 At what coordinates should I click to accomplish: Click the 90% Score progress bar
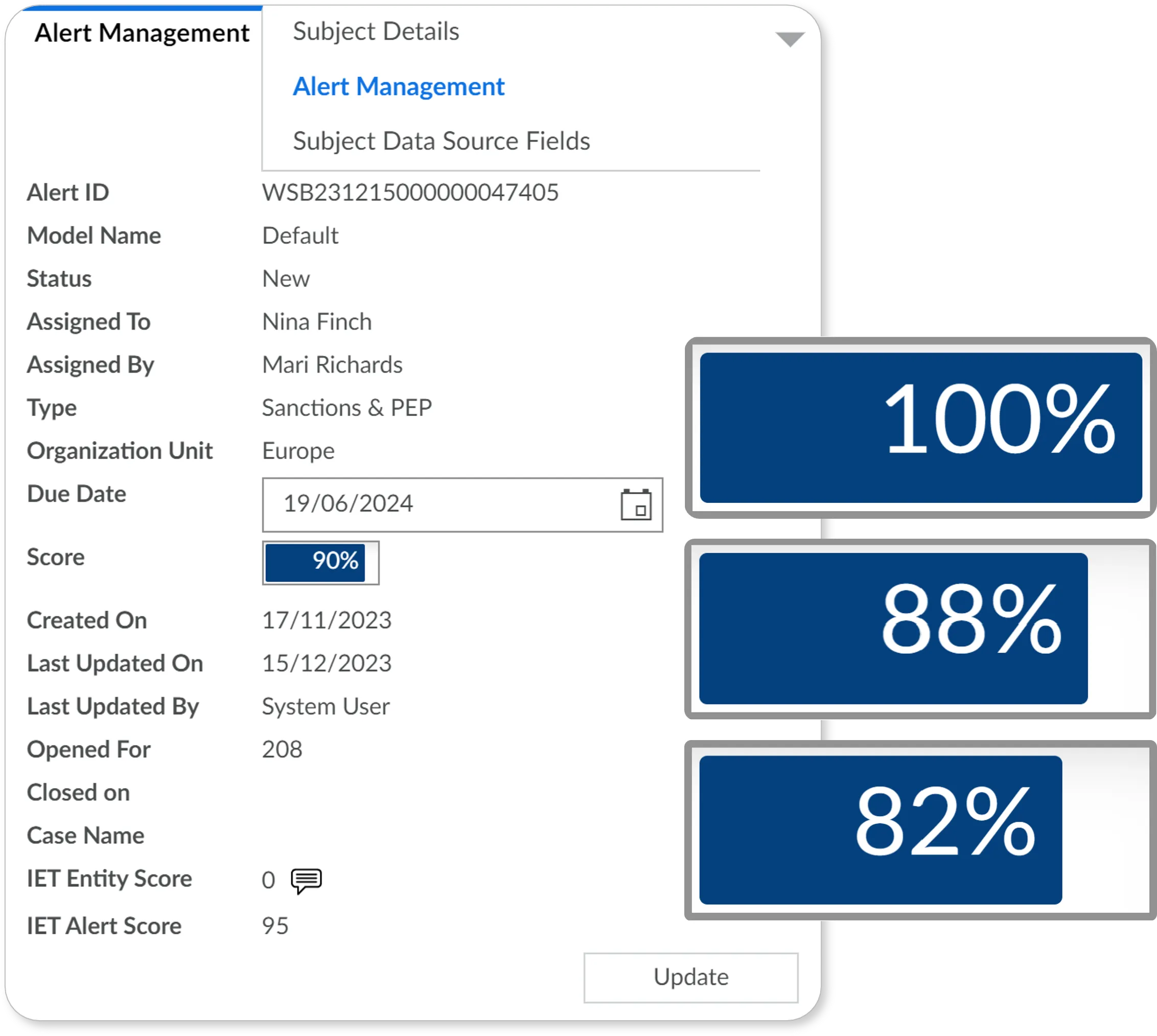320,562
